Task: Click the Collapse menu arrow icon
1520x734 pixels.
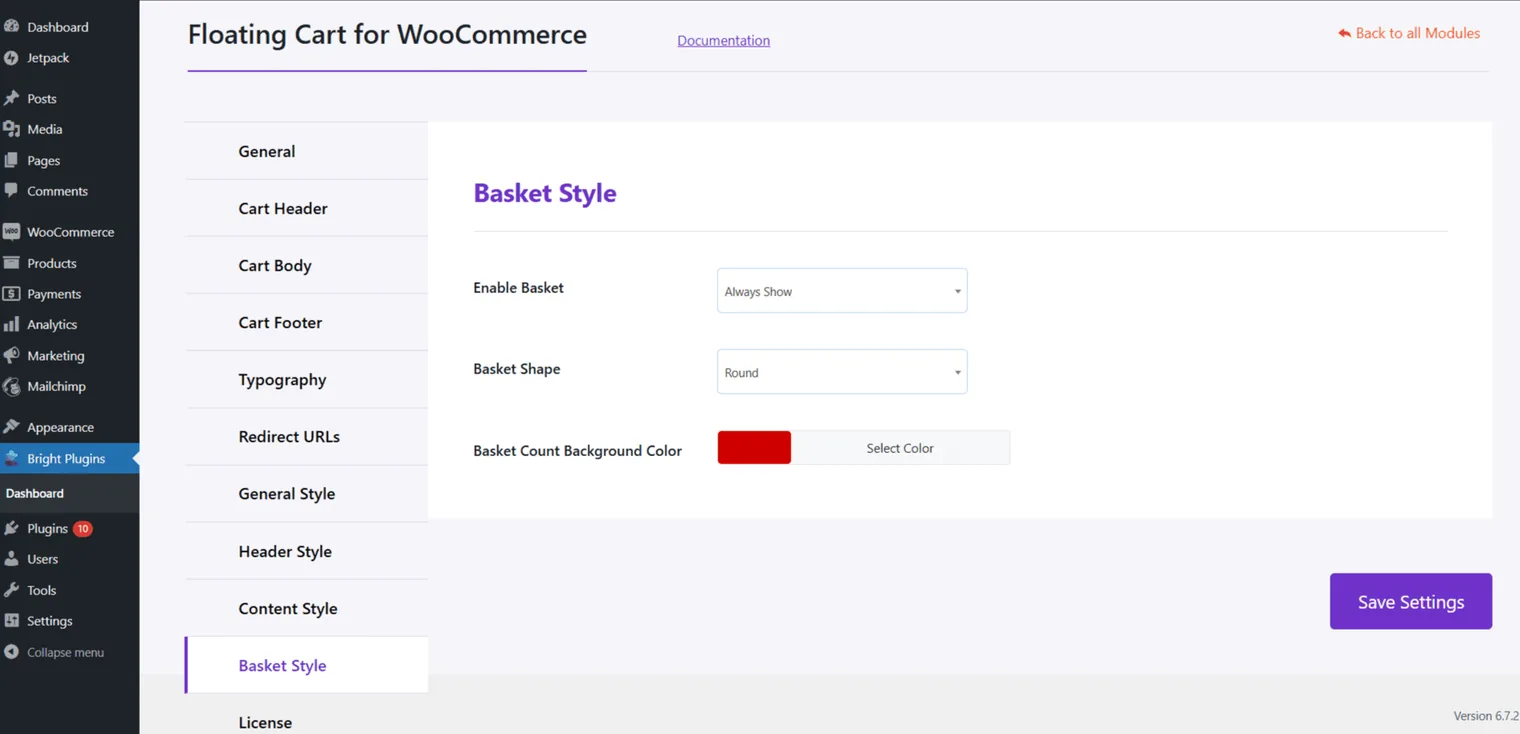Action: coord(12,652)
